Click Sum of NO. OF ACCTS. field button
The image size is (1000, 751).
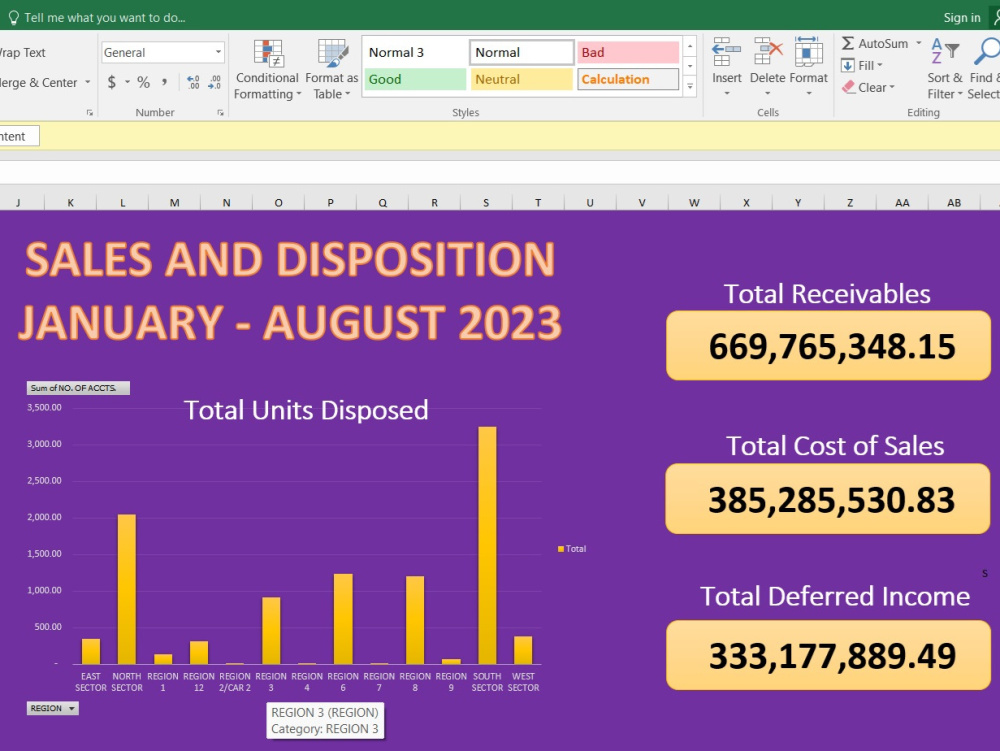(78, 388)
